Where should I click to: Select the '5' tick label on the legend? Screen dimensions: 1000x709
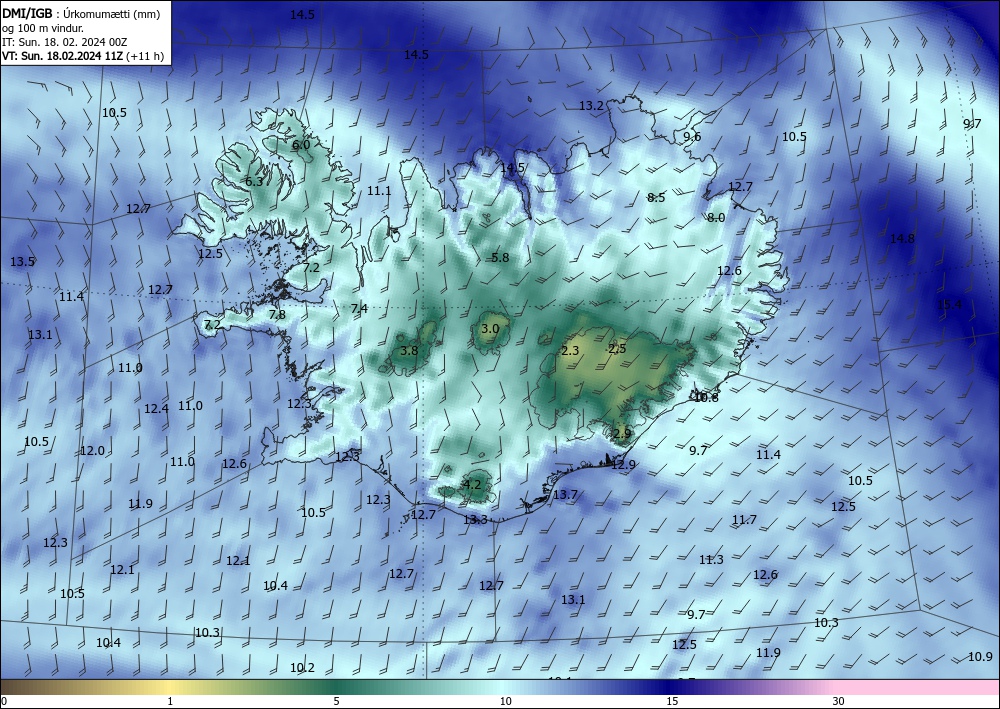click(336, 701)
